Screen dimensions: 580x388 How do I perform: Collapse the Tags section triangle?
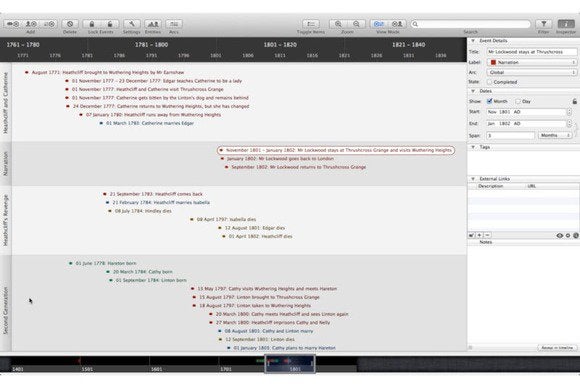point(473,147)
